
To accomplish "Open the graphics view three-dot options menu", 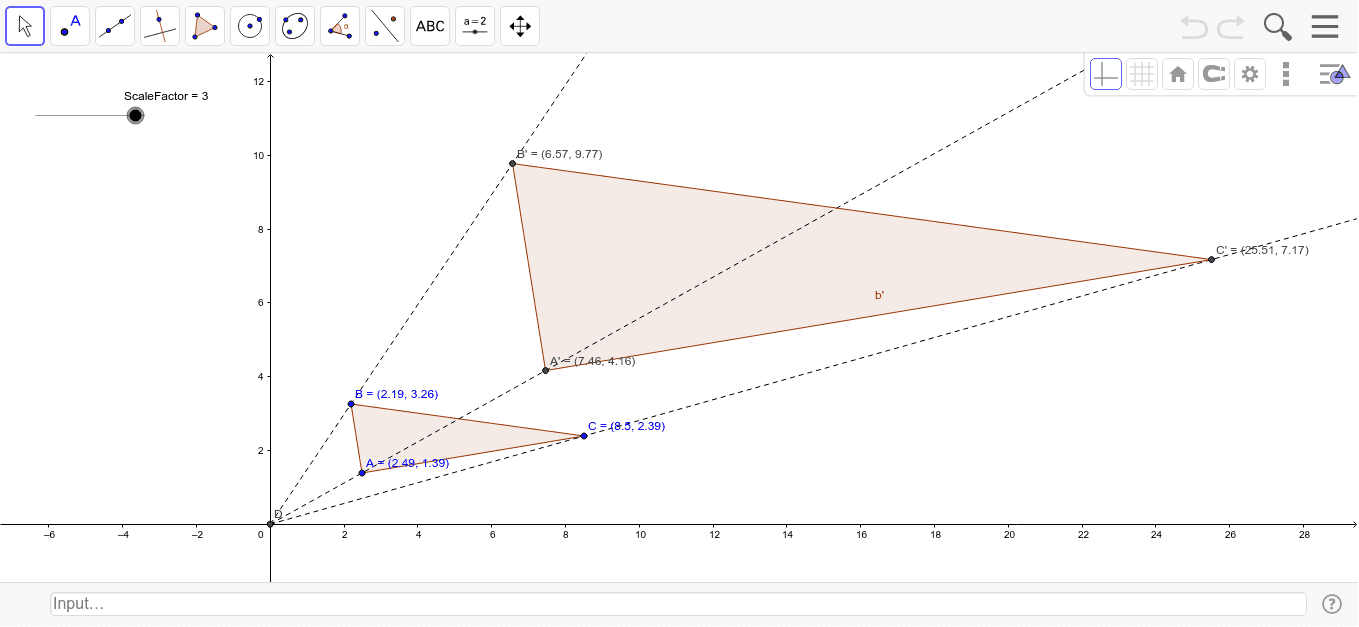I will pyautogui.click(x=1286, y=73).
